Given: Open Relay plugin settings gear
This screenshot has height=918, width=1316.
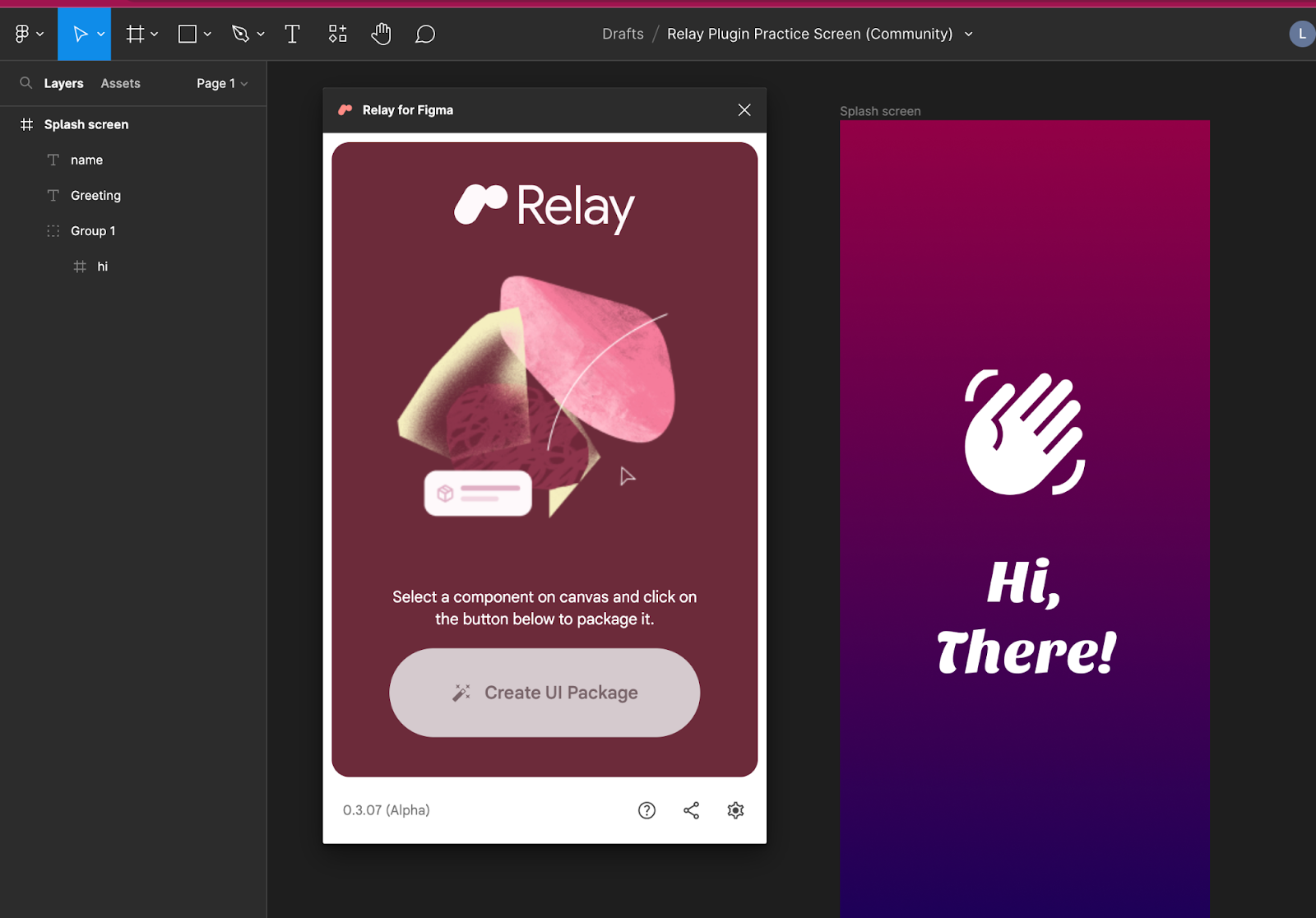Looking at the screenshot, I should tap(735, 810).
